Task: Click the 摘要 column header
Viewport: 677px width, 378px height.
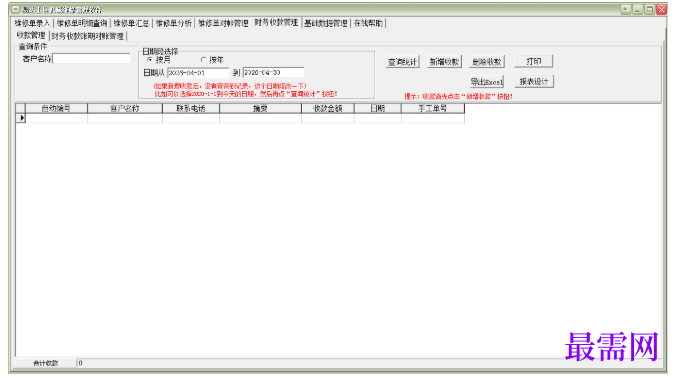Action: (260, 108)
